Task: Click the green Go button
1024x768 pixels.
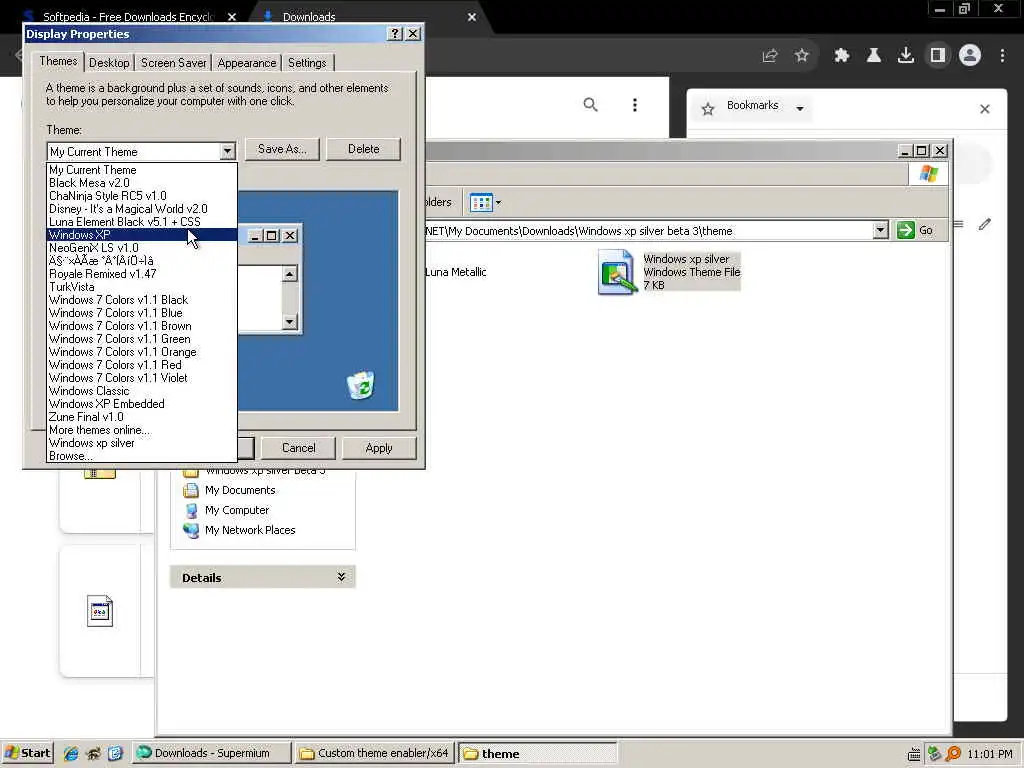Action: (915, 230)
